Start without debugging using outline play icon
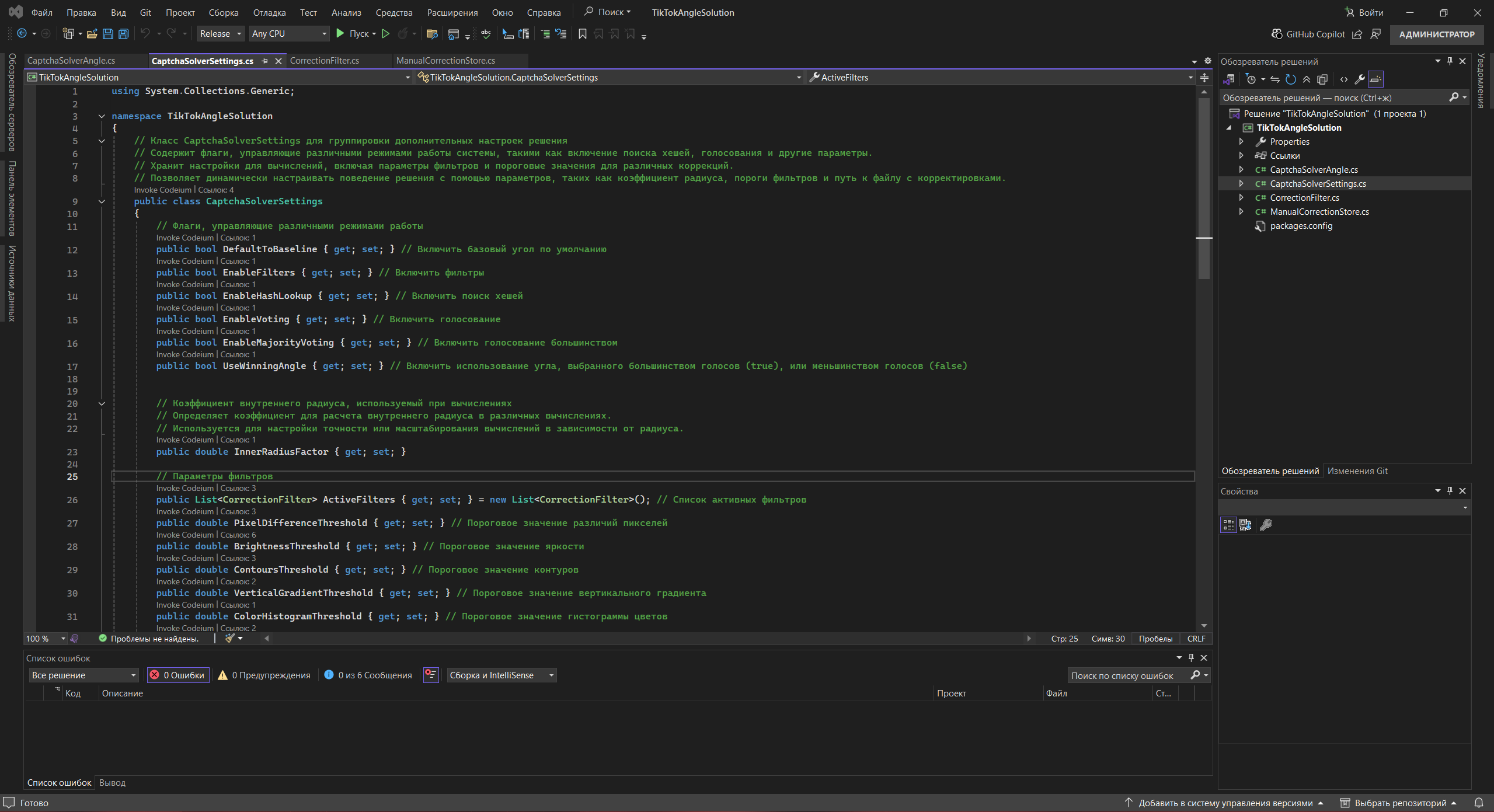 pyautogui.click(x=386, y=34)
